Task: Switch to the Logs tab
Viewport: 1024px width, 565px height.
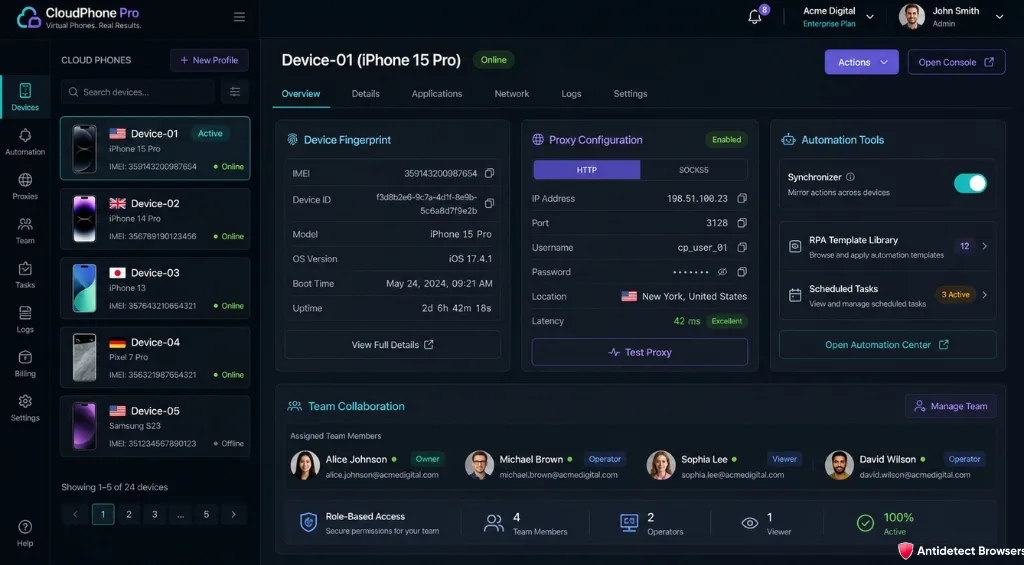Action: (x=571, y=94)
